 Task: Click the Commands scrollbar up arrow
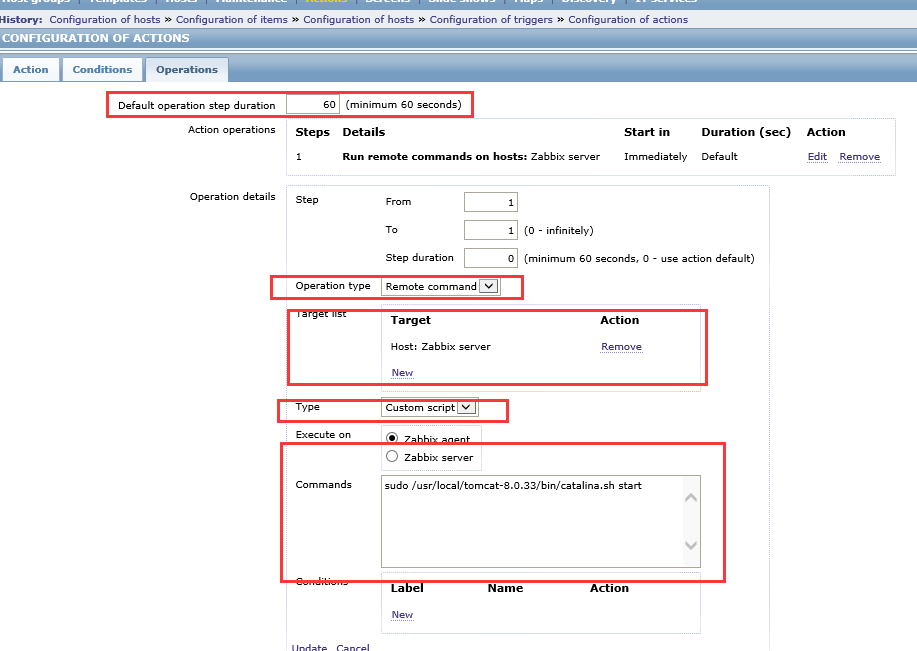(x=691, y=498)
